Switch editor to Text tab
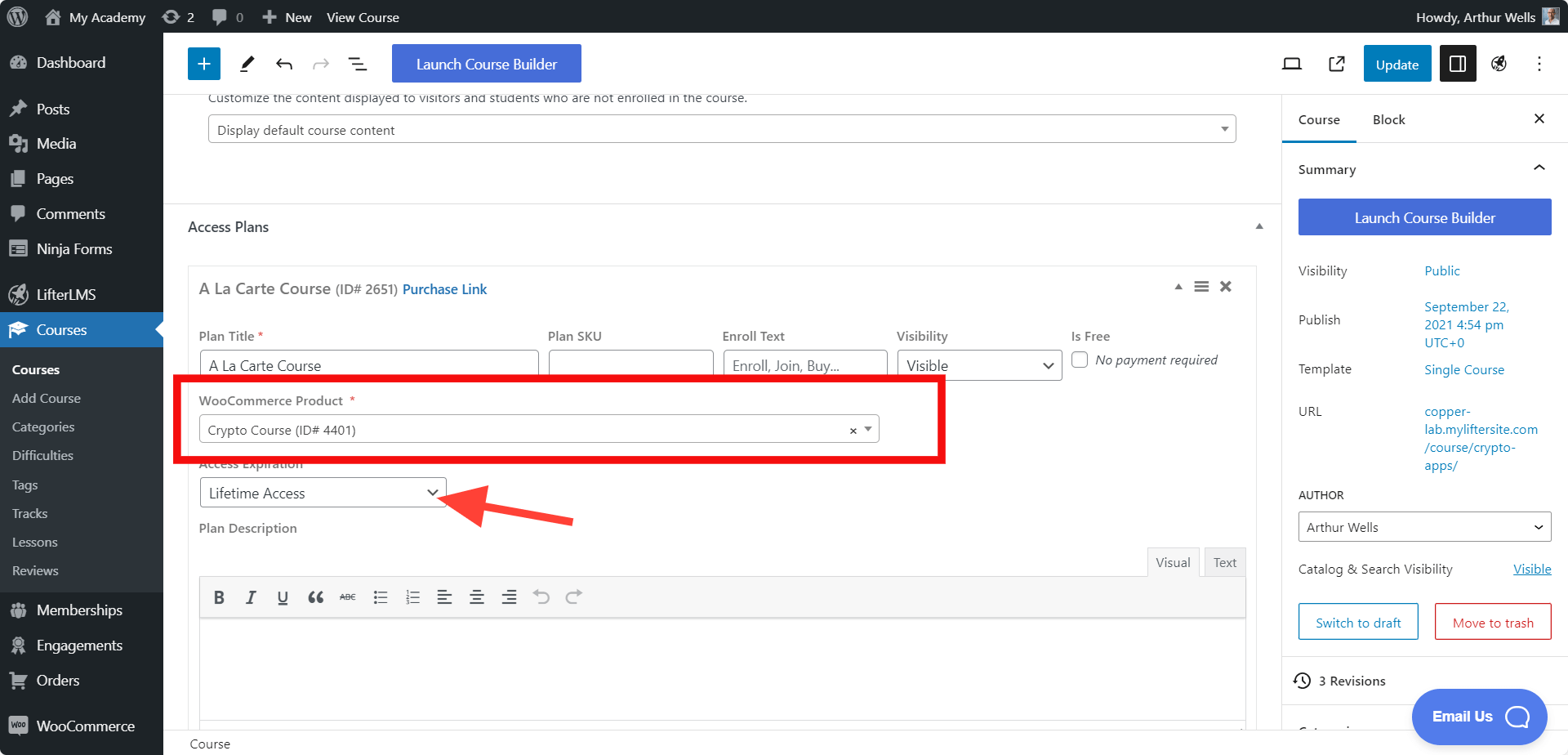1568x755 pixels. click(1225, 562)
